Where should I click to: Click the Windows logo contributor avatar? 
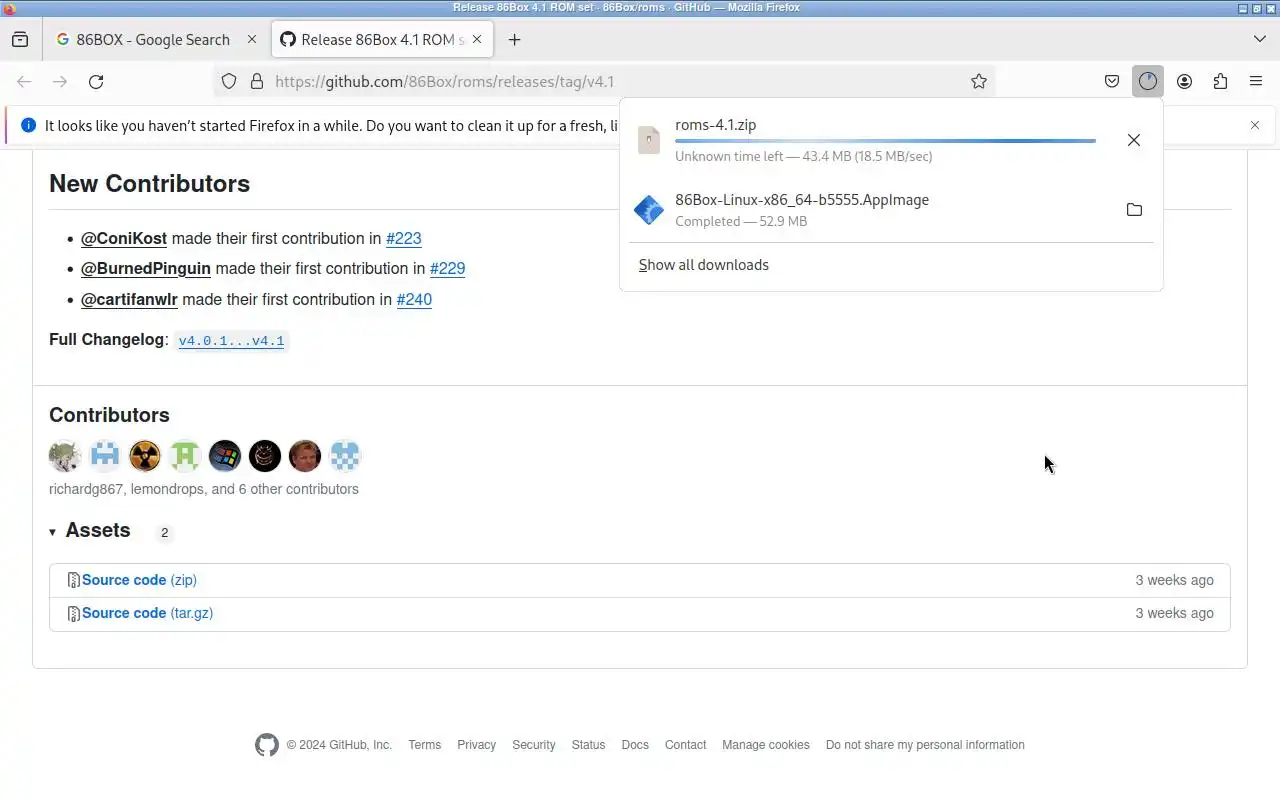pos(225,456)
